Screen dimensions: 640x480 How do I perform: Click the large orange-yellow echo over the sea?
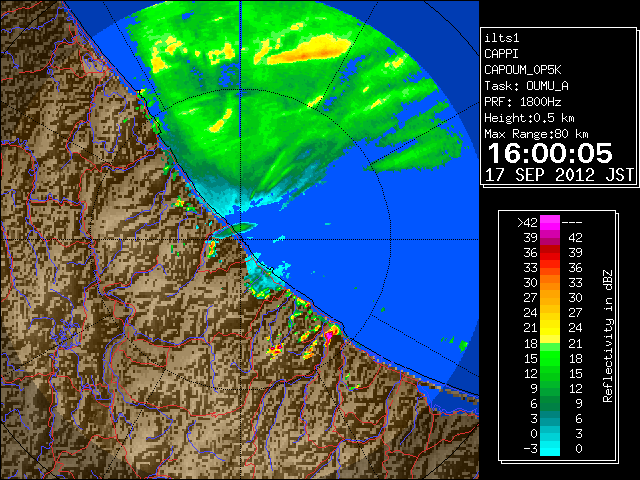pos(309,51)
